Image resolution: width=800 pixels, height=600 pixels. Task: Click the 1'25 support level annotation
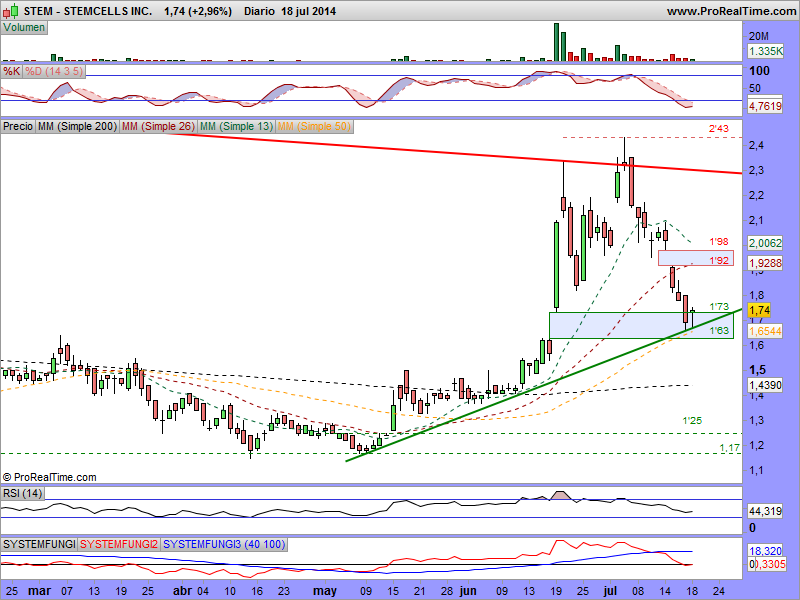(692, 421)
